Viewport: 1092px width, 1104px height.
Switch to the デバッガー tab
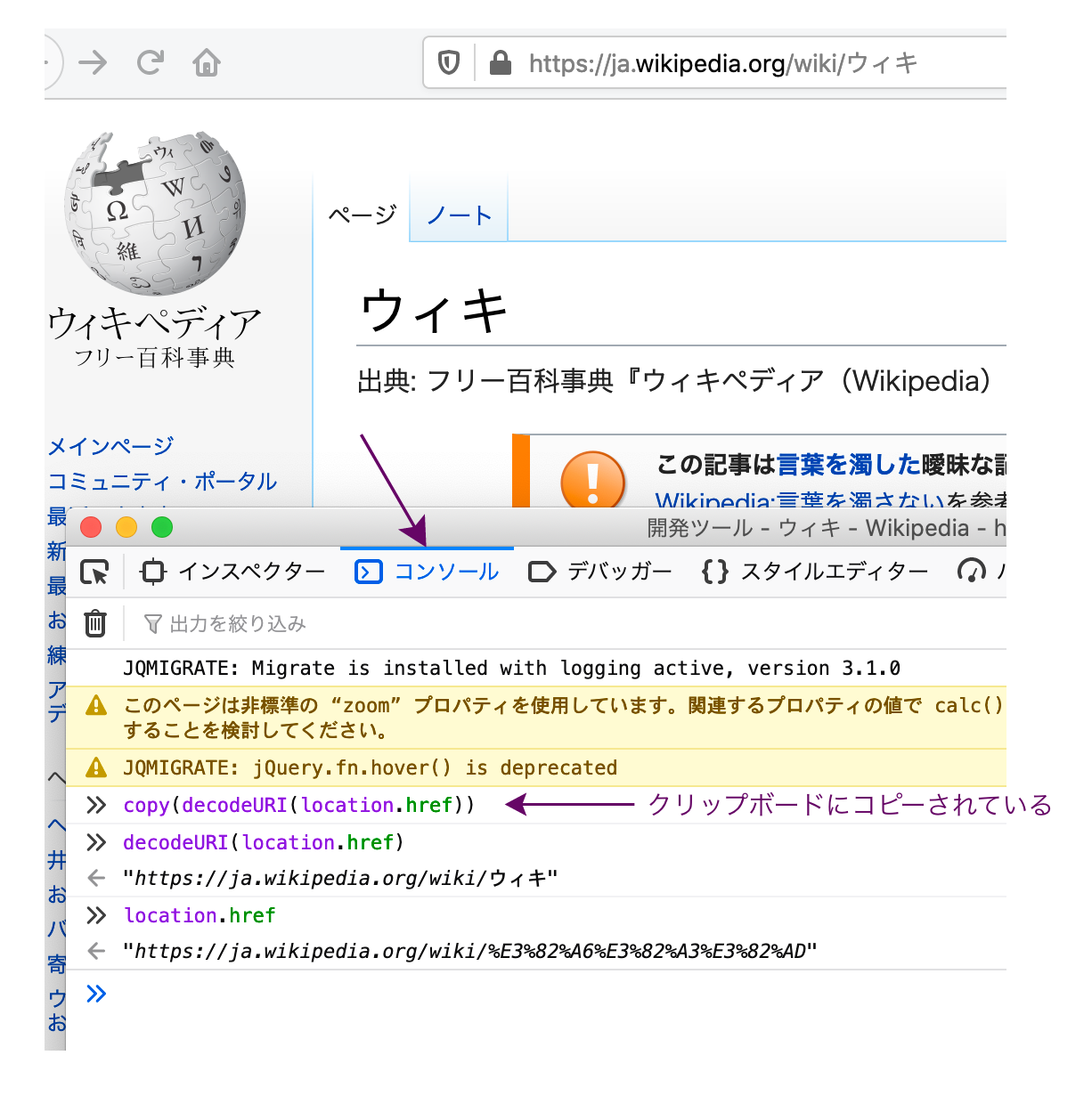(x=600, y=572)
